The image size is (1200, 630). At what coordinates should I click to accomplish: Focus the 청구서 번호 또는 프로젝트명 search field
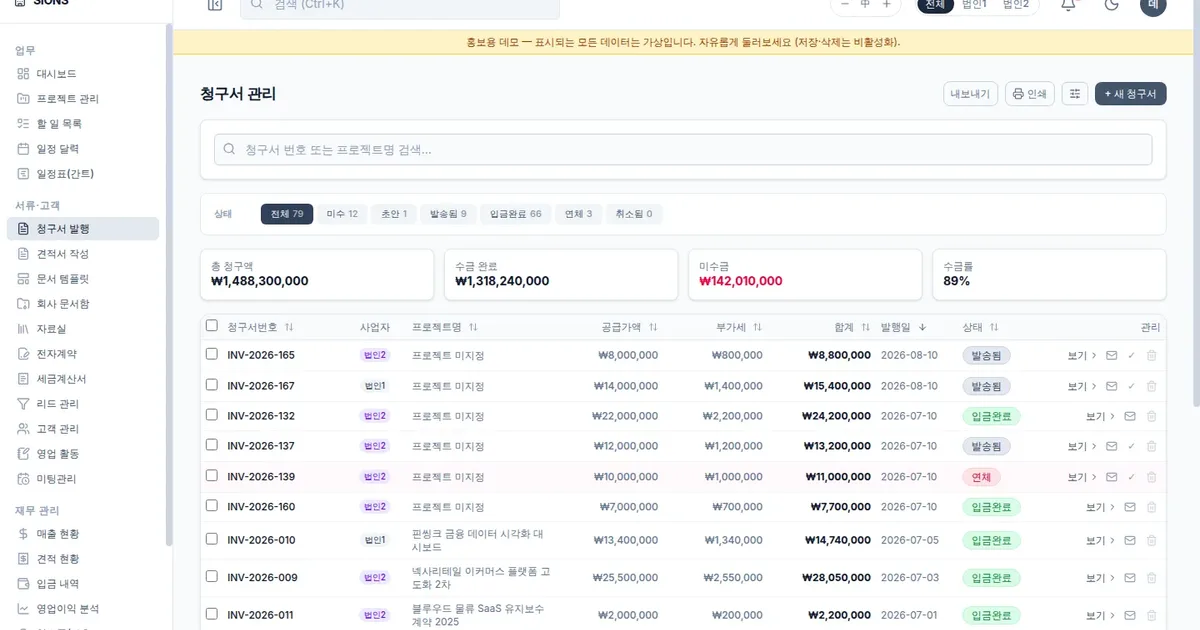pyautogui.click(x=683, y=150)
